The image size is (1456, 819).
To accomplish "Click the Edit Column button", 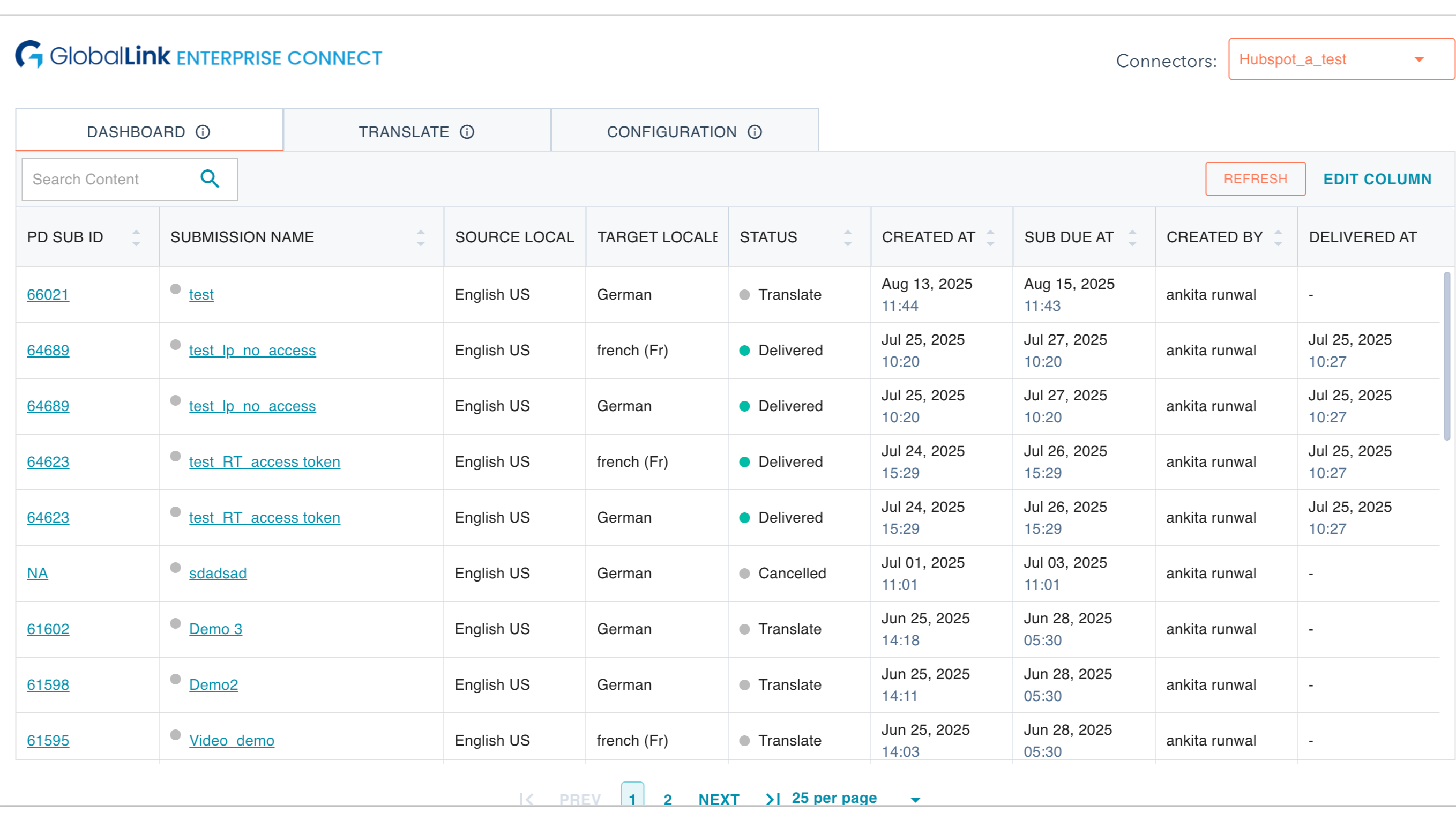I will coord(1377,179).
